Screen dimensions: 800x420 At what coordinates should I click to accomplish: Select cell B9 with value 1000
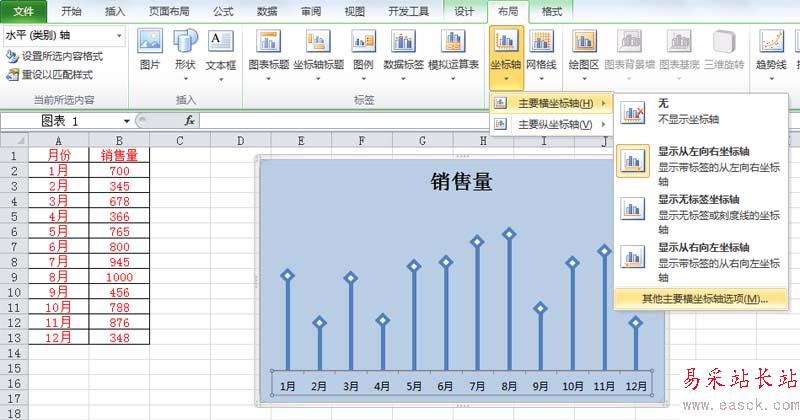click(119, 277)
